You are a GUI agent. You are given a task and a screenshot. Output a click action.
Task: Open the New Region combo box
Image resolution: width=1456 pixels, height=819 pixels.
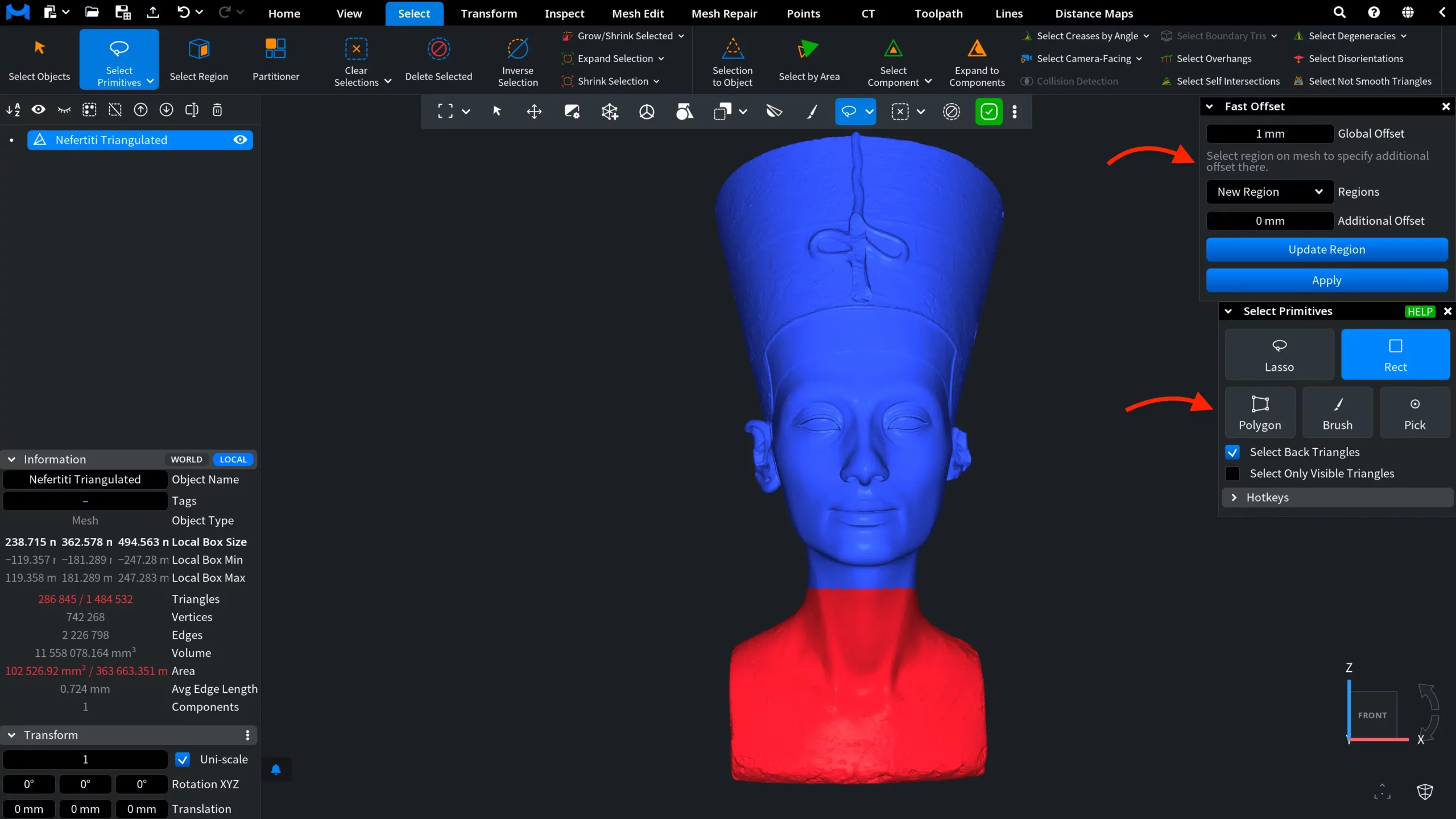(x=1269, y=192)
